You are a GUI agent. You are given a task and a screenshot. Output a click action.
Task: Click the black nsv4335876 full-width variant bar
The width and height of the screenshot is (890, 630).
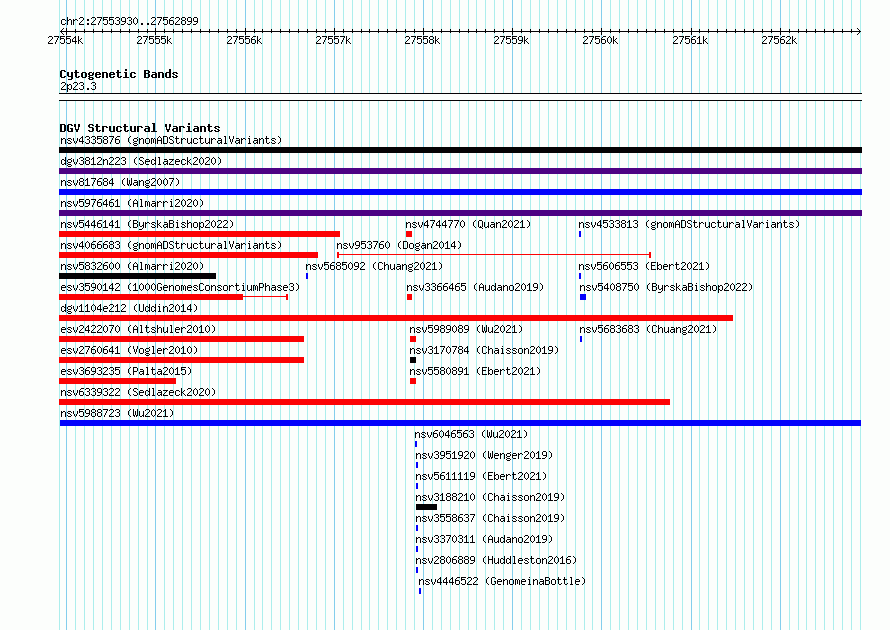460,150
